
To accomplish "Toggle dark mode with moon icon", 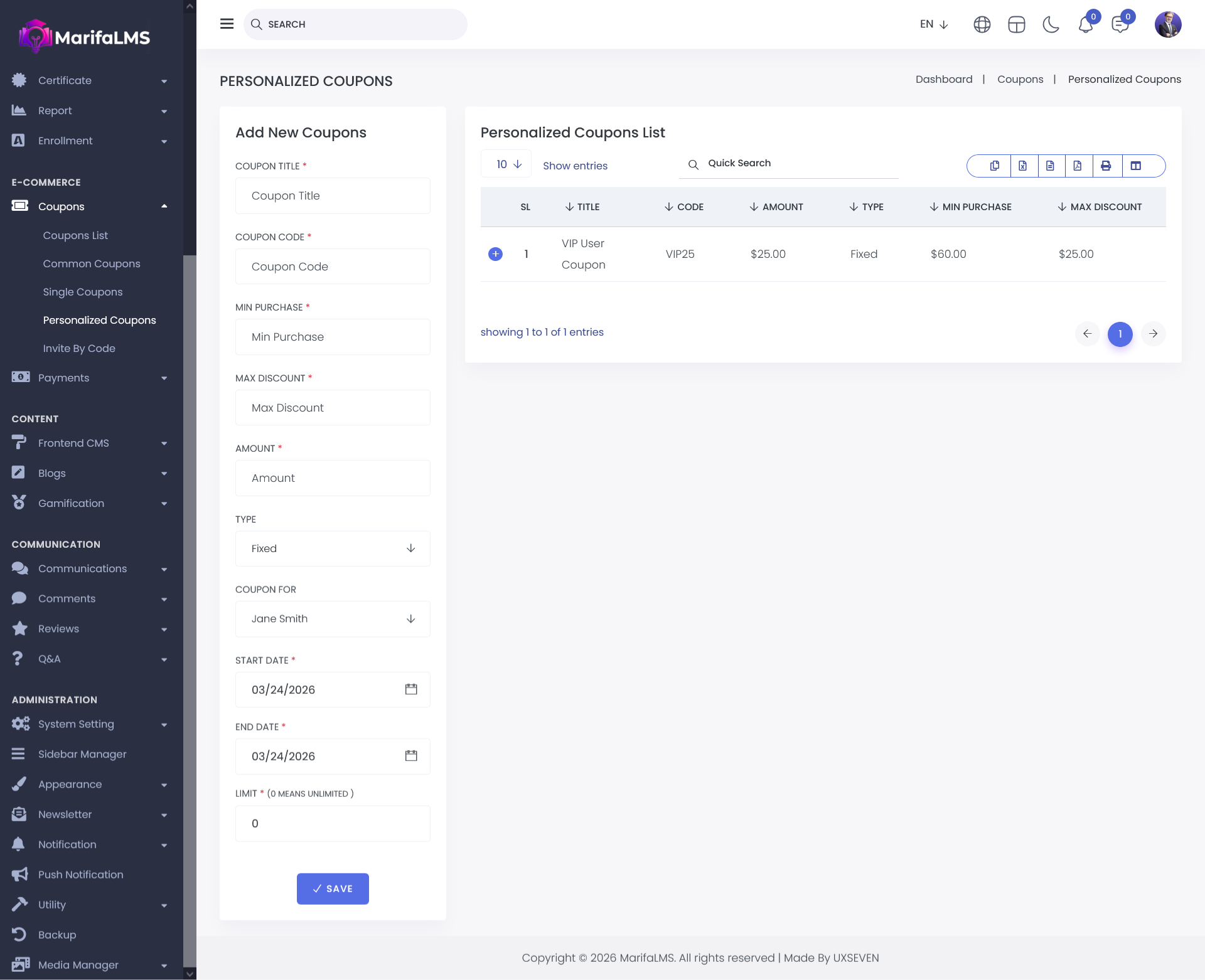I will tap(1051, 24).
